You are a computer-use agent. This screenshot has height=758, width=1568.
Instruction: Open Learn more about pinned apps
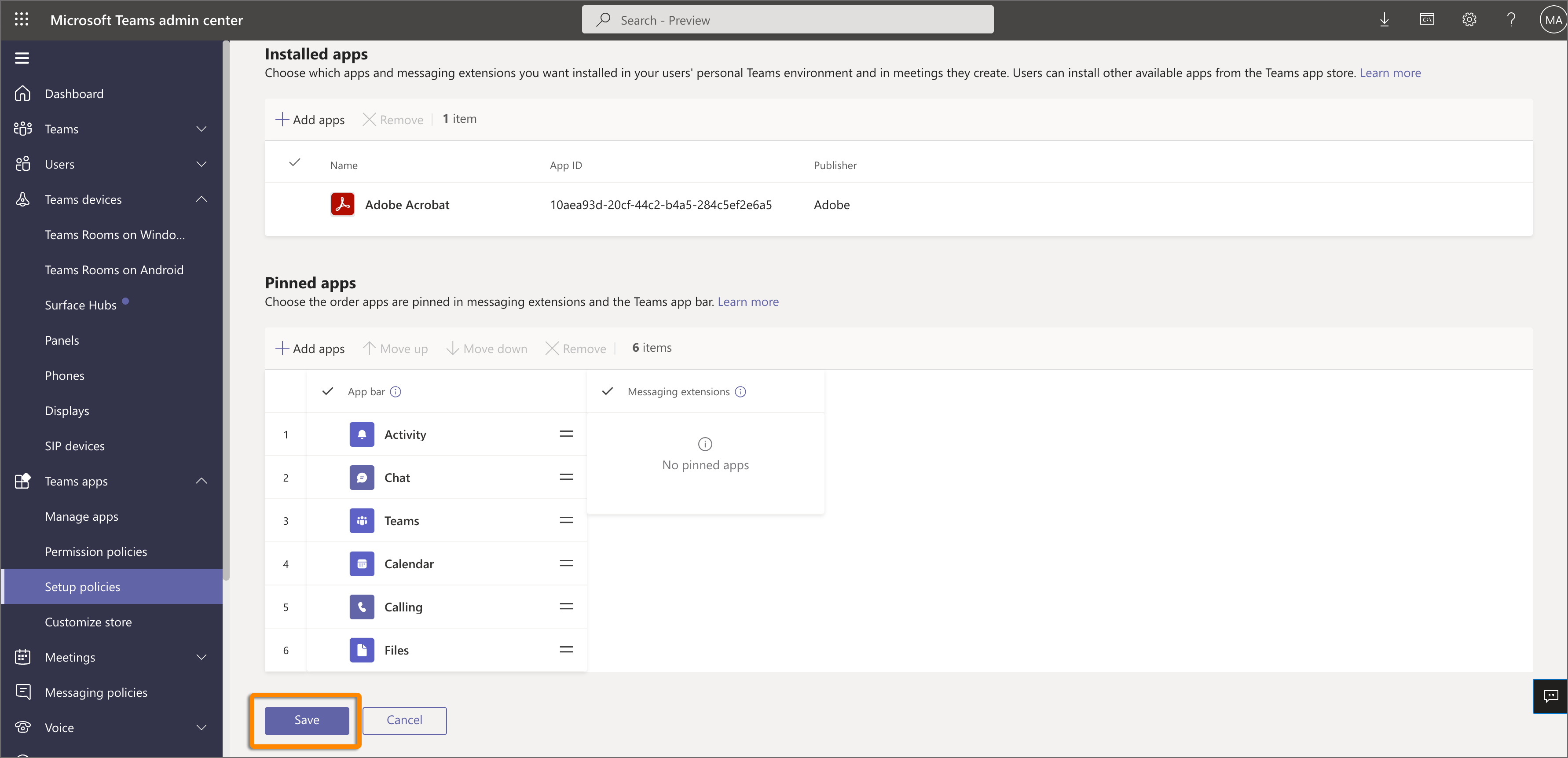coord(748,302)
